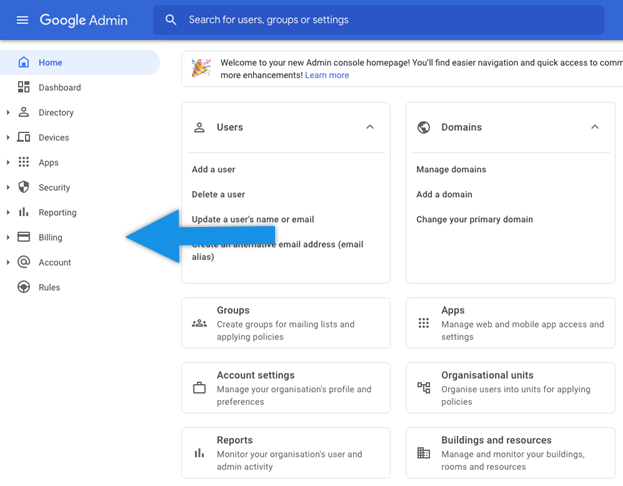This screenshot has height=486, width=623.
Task: Click the Account settings briefcase icon
Action: (x=199, y=388)
